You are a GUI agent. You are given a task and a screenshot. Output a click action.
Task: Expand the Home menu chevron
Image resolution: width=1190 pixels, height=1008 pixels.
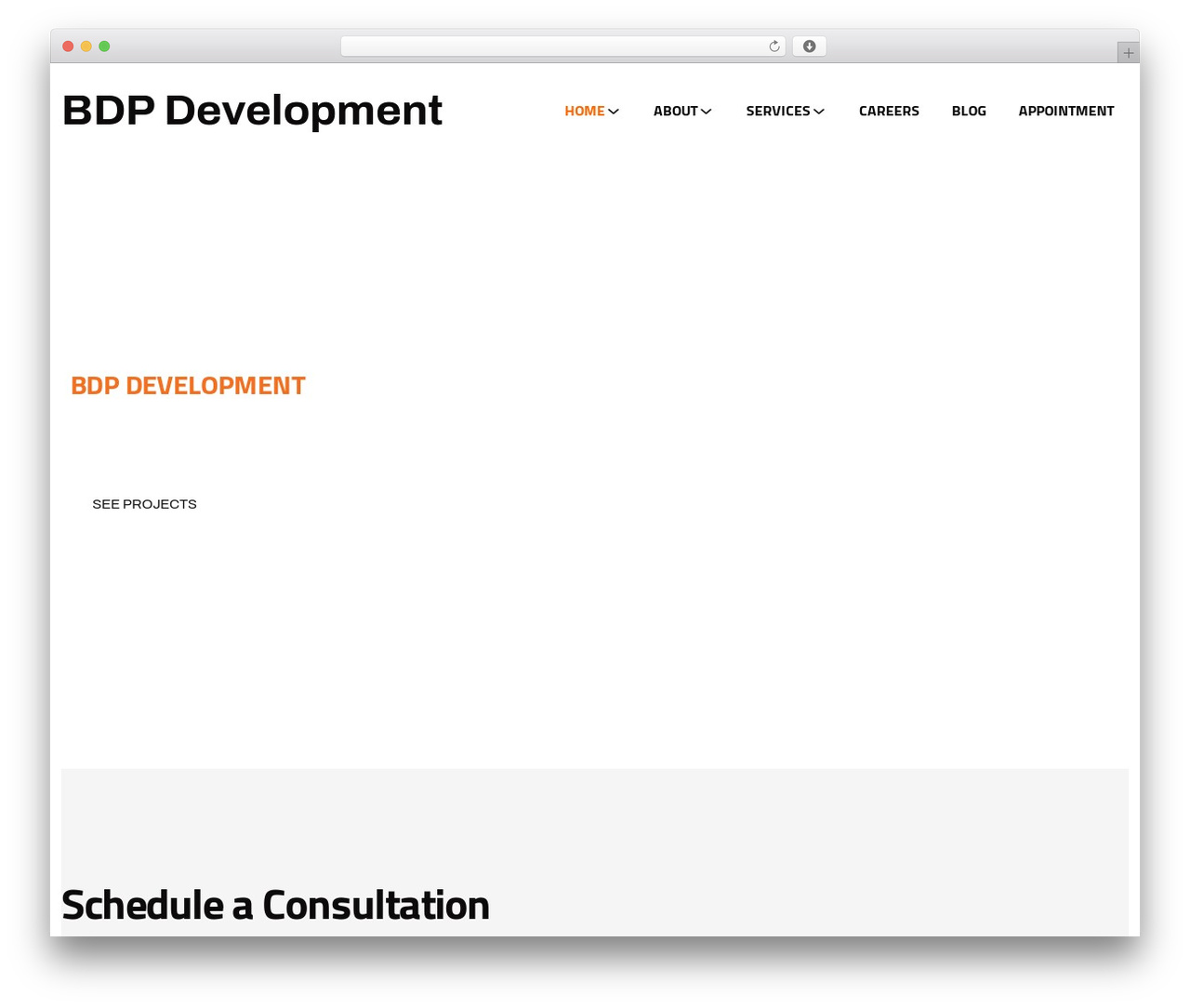(614, 112)
